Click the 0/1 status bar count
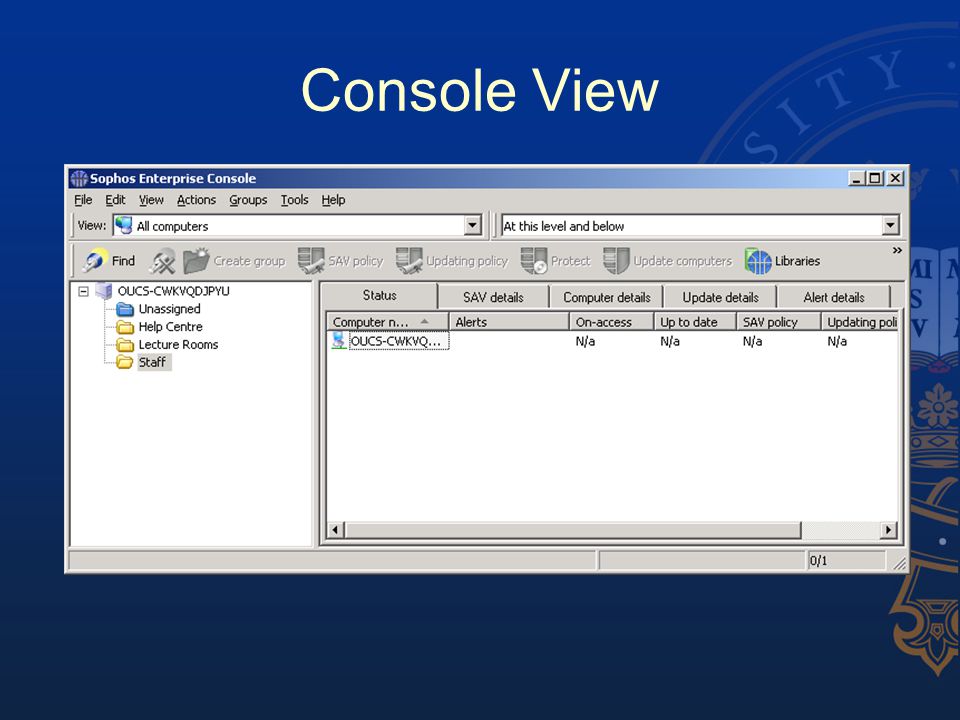Viewport: 960px width, 720px height. click(819, 561)
